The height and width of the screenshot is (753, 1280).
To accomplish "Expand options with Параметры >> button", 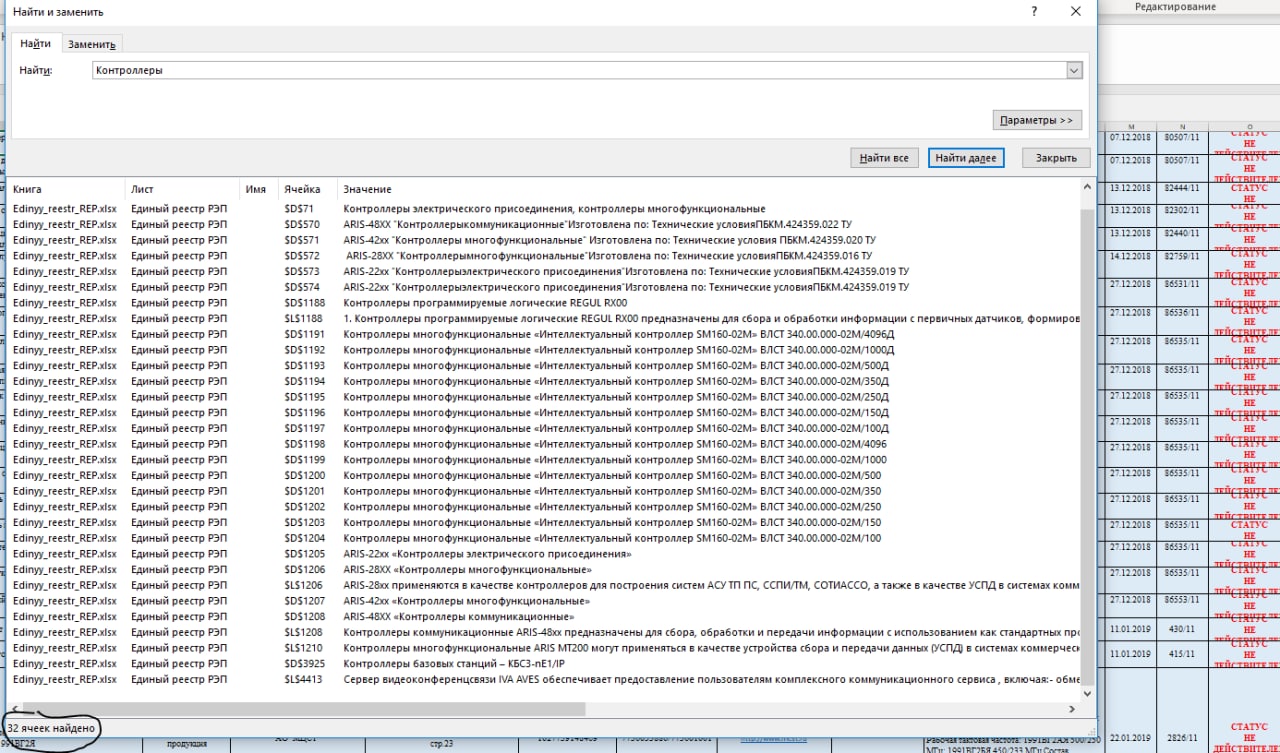I will pyautogui.click(x=1037, y=120).
